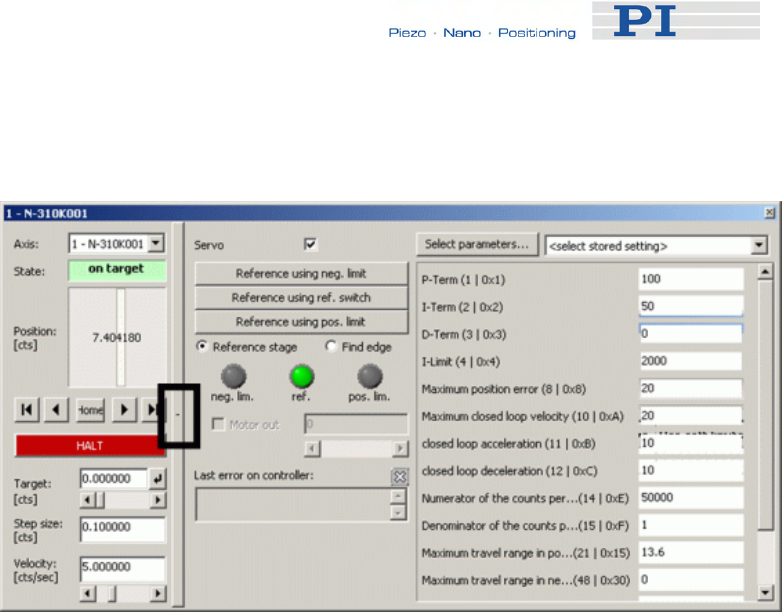Click the Motor out slider's left arrow

click(x=312, y=448)
